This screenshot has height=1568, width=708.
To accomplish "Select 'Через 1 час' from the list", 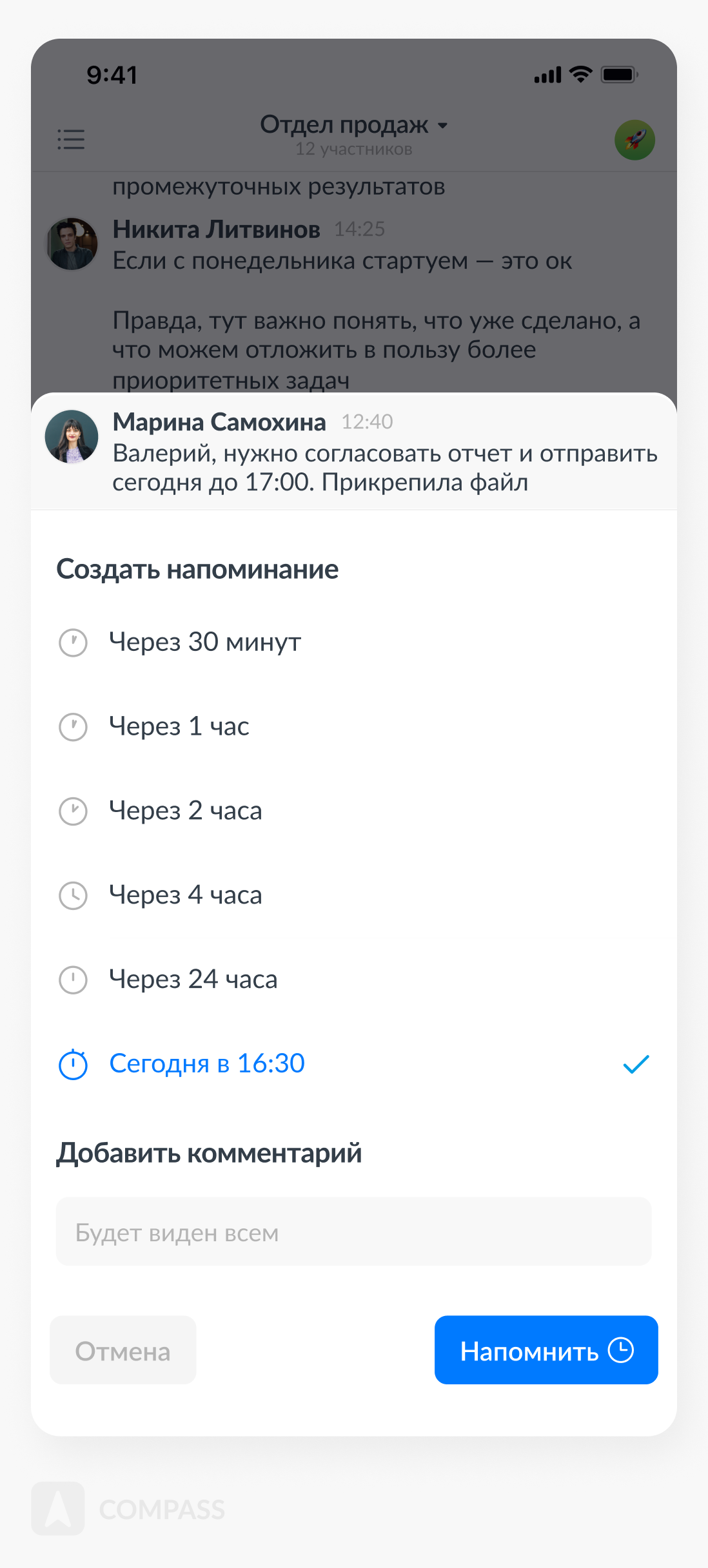I will (179, 726).
